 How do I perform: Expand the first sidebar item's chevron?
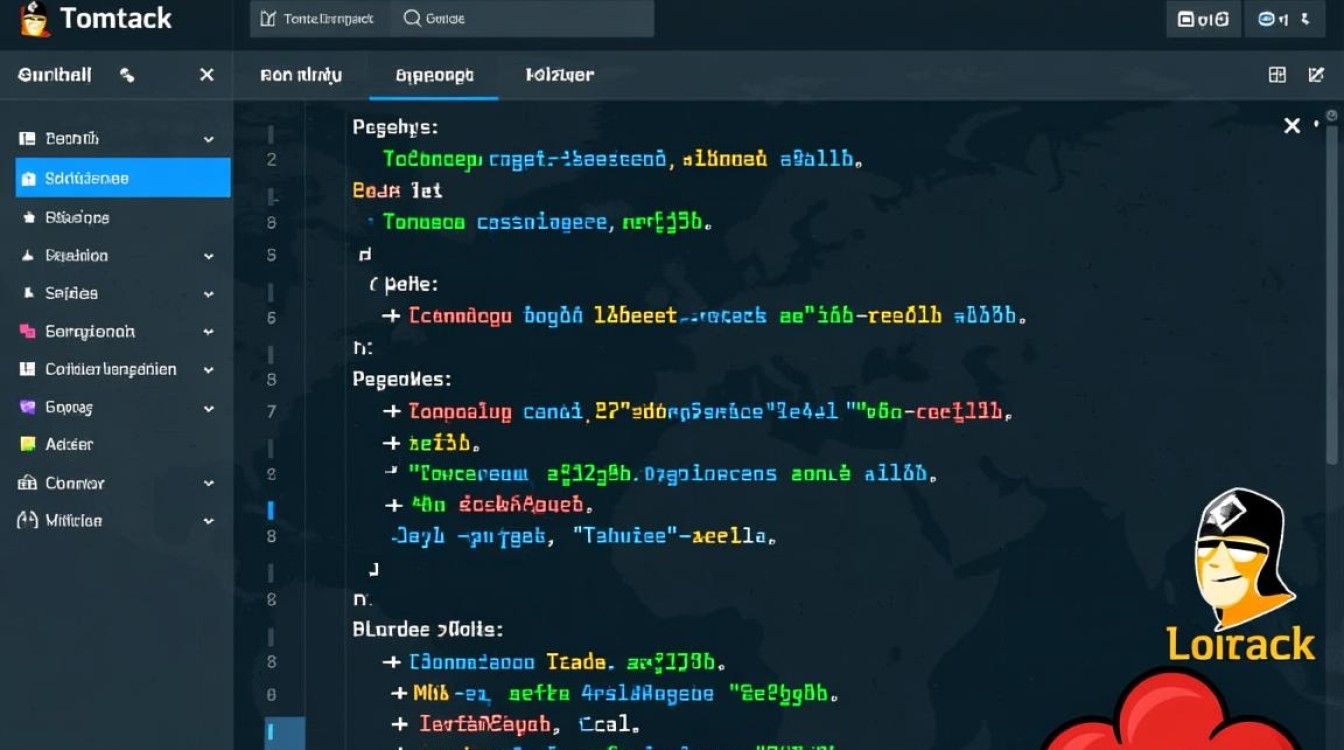[x=209, y=140]
